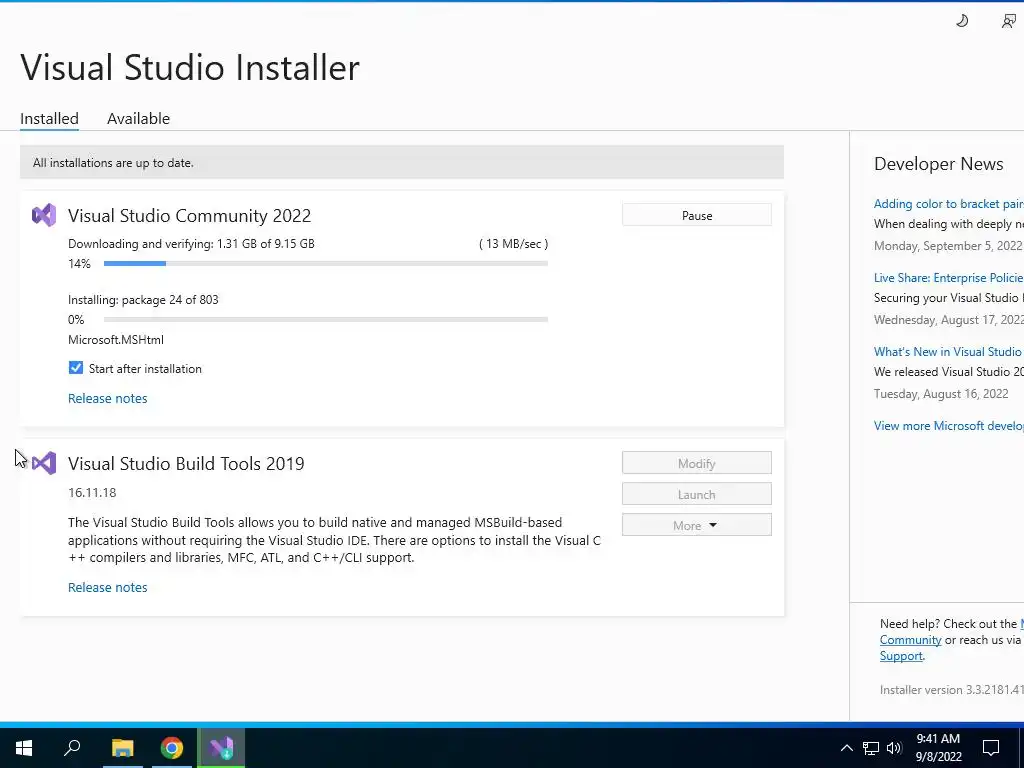Click Modify for Build Tools 2019
Image resolution: width=1024 pixels, height=768 pixels.
pyautogui.click(x=697, y=463)
